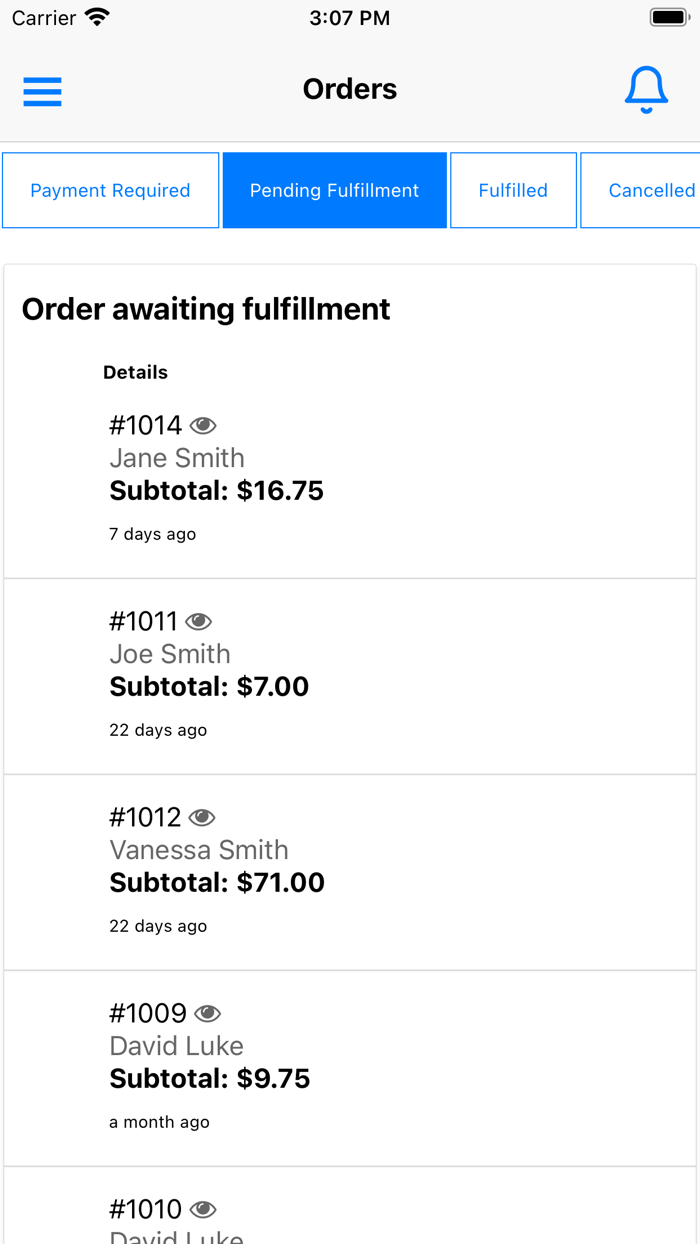The height and width of the screenshot is (1244, 700).
Task: Tap Joe Smith's $7.00 subtotal
Action: (x=209, y=687)
